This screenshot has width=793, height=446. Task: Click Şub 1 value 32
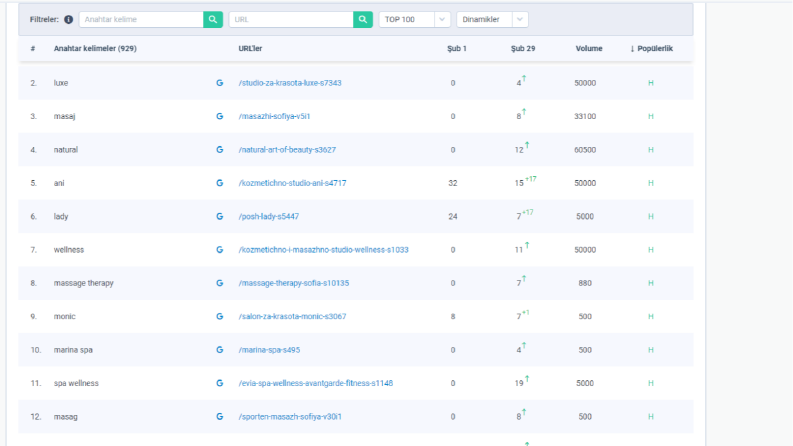[453, 183]
